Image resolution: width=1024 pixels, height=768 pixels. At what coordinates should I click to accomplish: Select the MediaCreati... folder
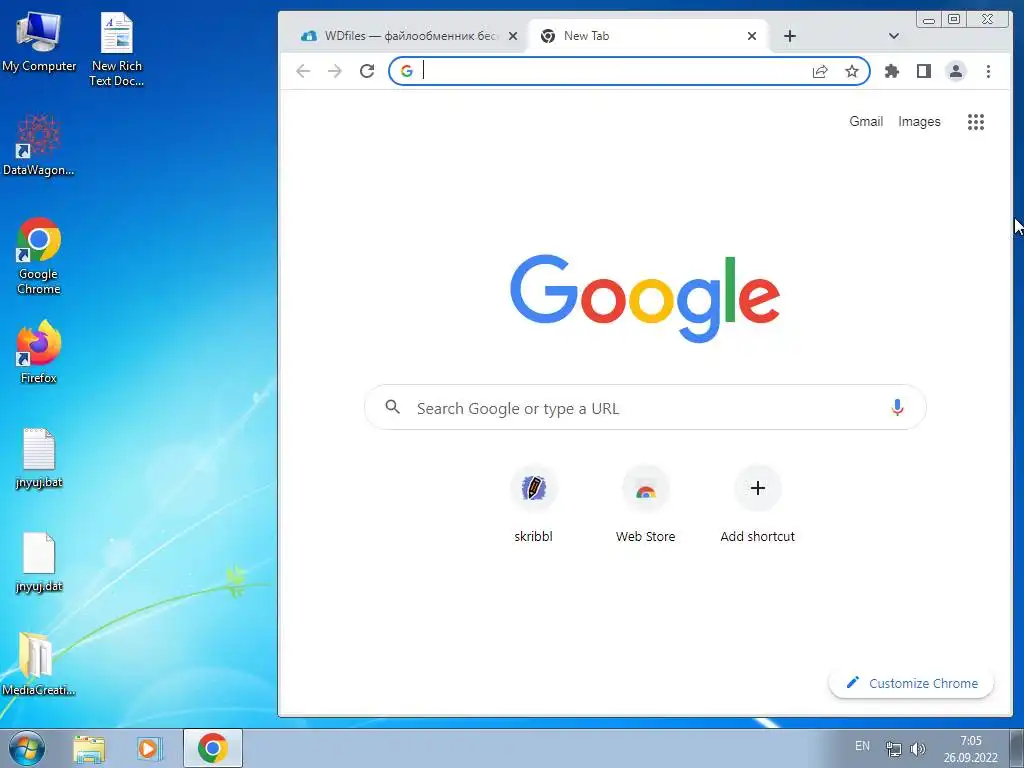coord(39,664)
